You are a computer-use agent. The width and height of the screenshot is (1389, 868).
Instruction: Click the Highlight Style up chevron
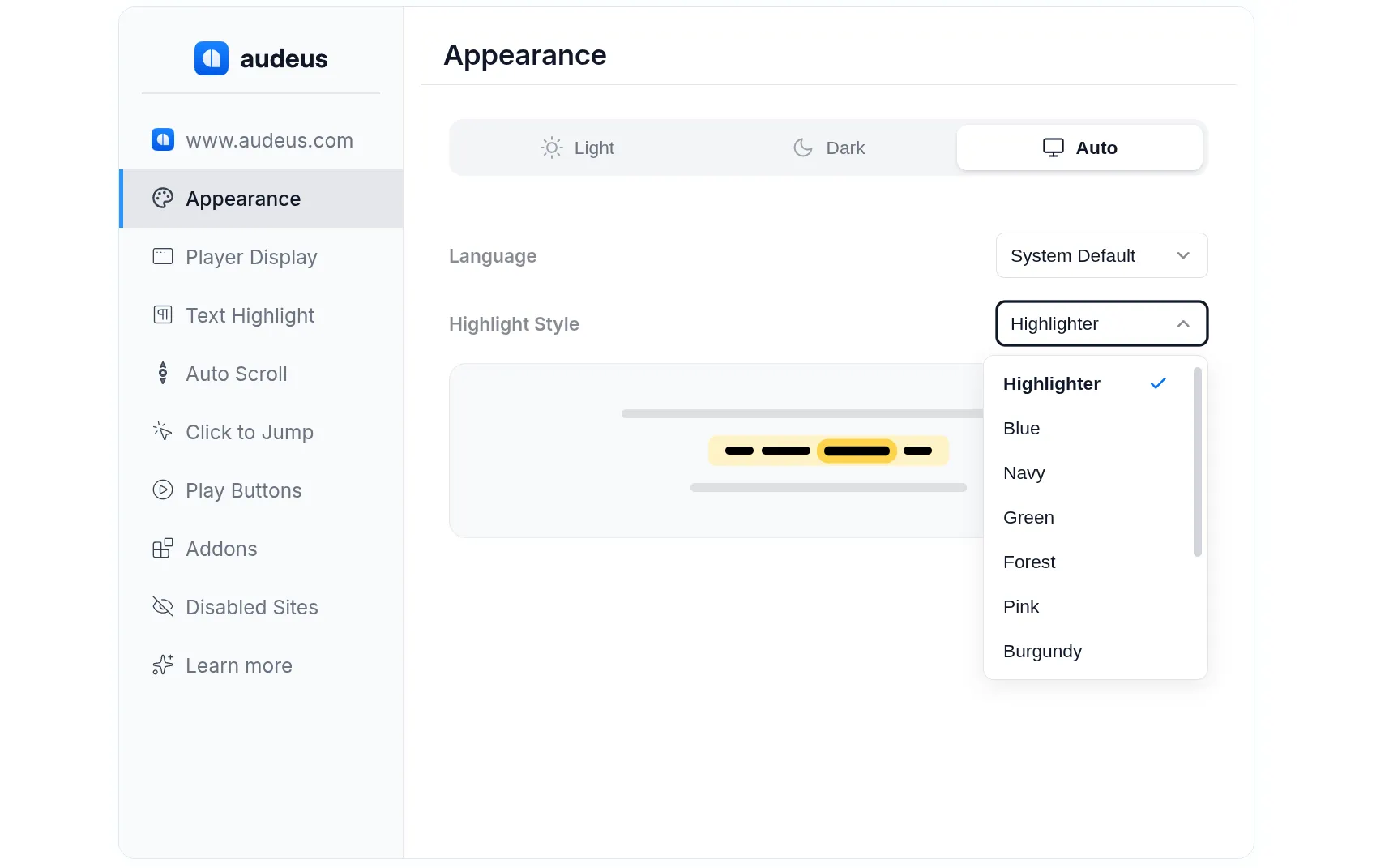click(x=1183, y=323)
